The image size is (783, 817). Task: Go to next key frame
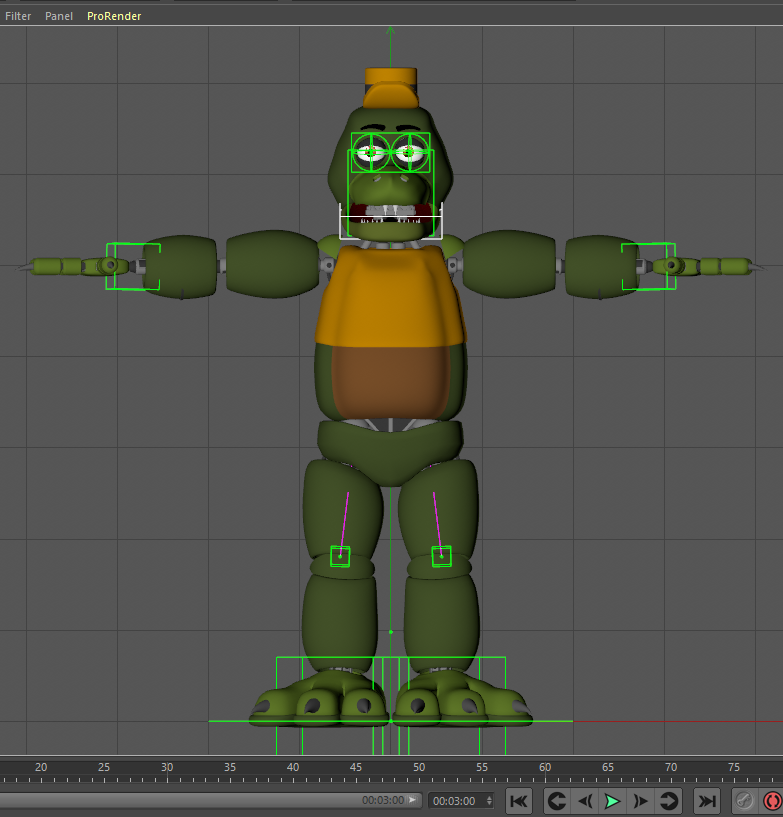668,801
